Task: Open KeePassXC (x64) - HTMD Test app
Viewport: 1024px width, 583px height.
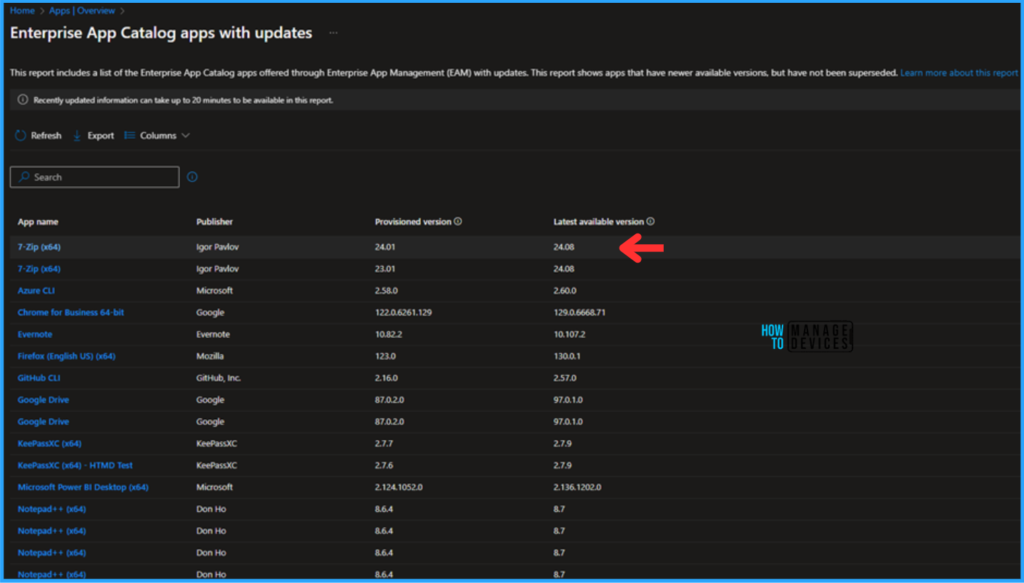Action: coord(75,465)
